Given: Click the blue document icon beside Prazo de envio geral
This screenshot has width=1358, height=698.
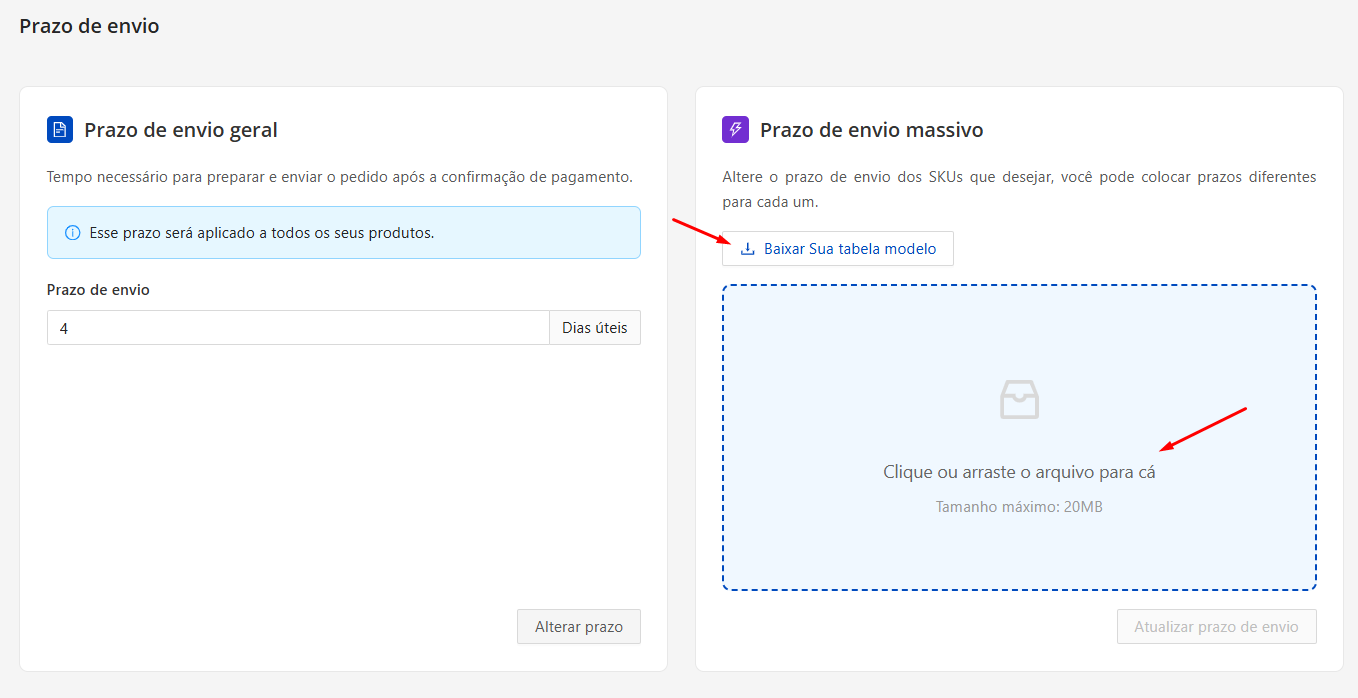Looking at the screenshot, I should pyautogui.click(x=60, y=130).
